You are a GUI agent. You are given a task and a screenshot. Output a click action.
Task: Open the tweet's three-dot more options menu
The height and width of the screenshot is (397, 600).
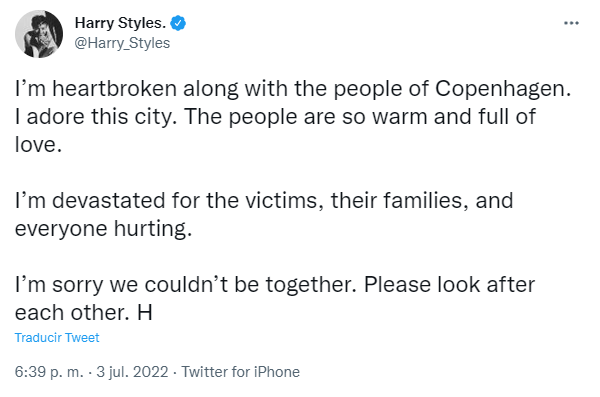tap(571, 23)
